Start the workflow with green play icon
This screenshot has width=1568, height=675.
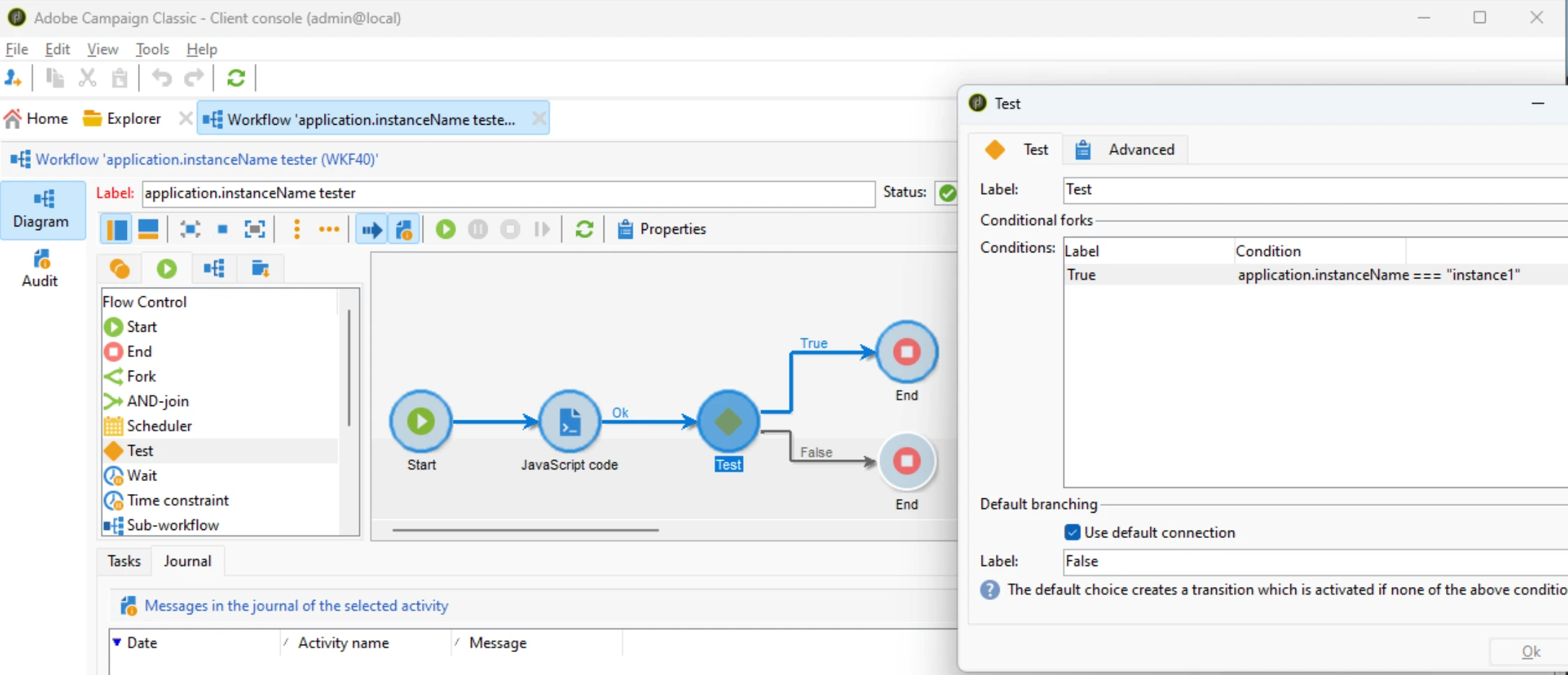(446, 229)
